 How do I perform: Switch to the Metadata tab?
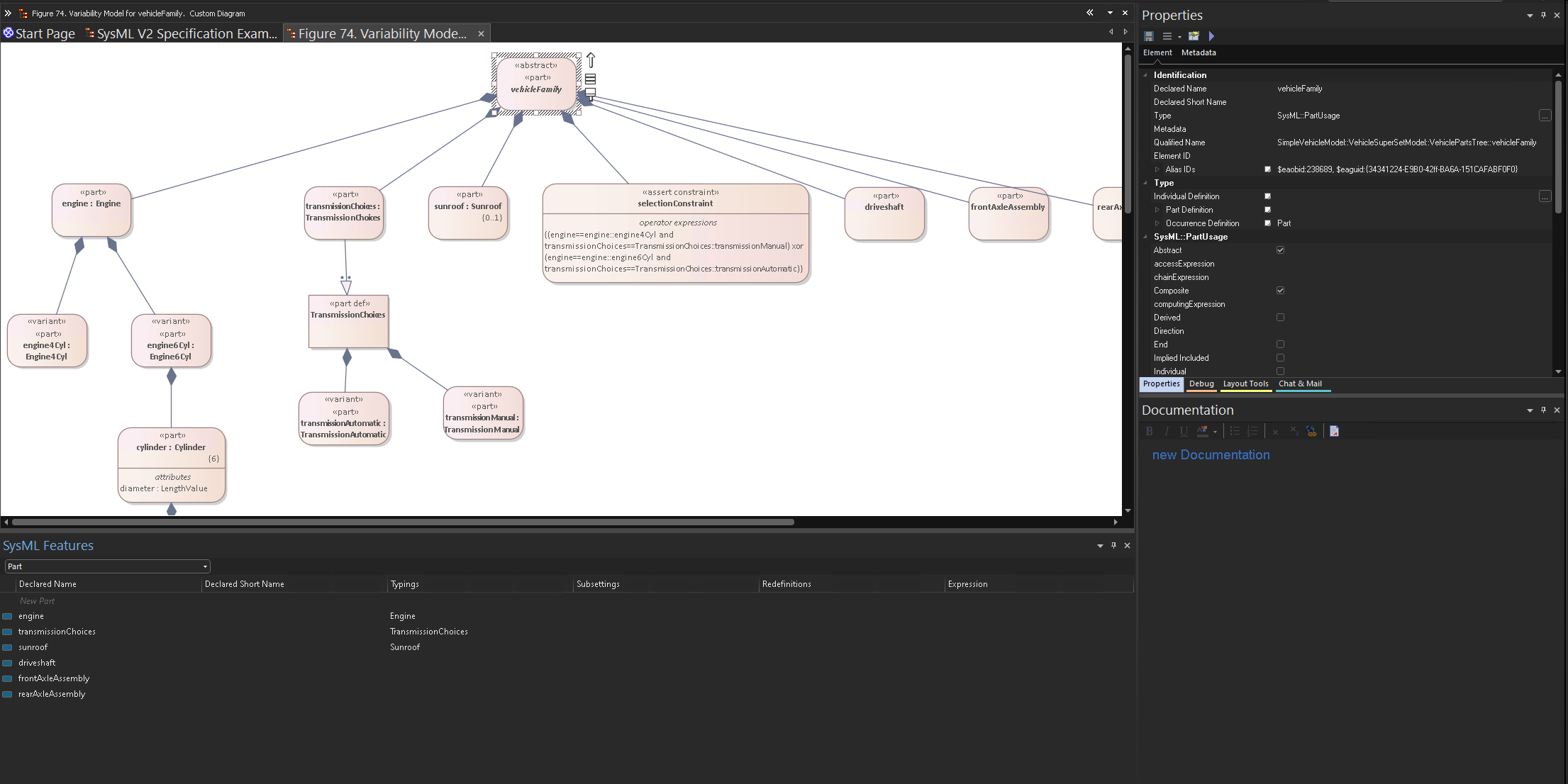click(1199, 52)
